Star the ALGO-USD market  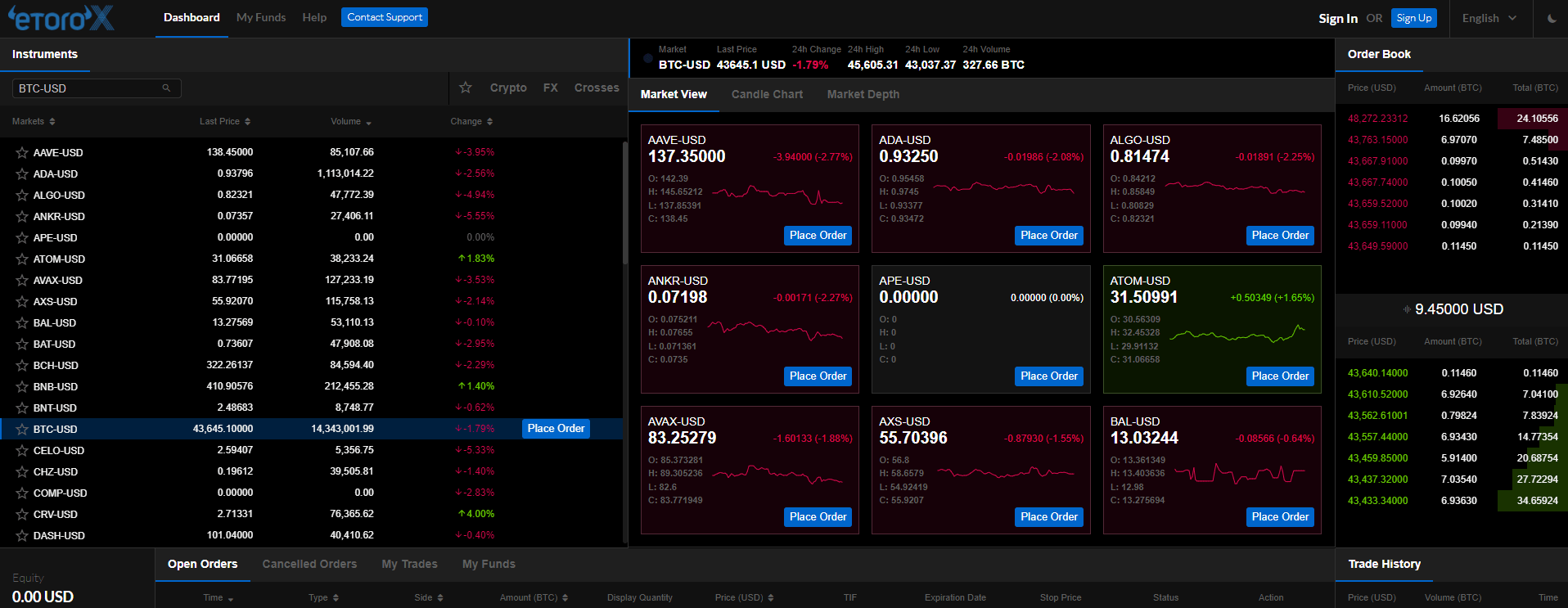[22, 195]
